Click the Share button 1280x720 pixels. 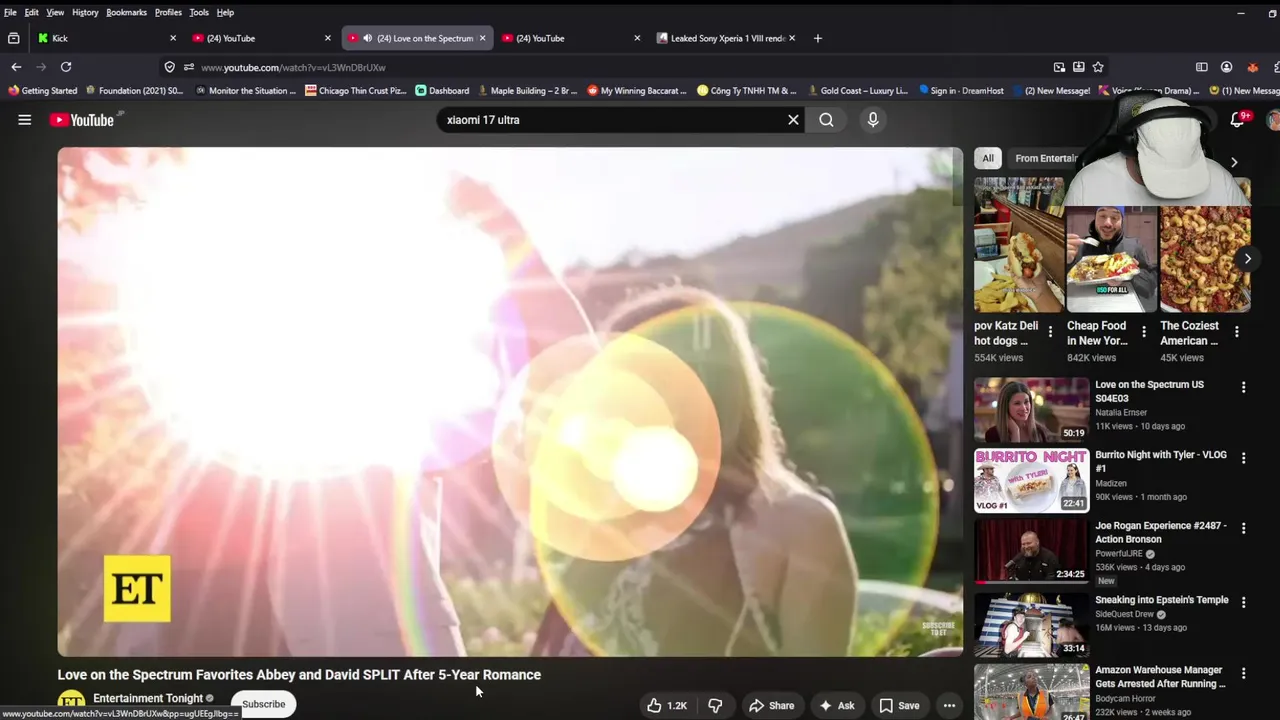pos(771,706)
